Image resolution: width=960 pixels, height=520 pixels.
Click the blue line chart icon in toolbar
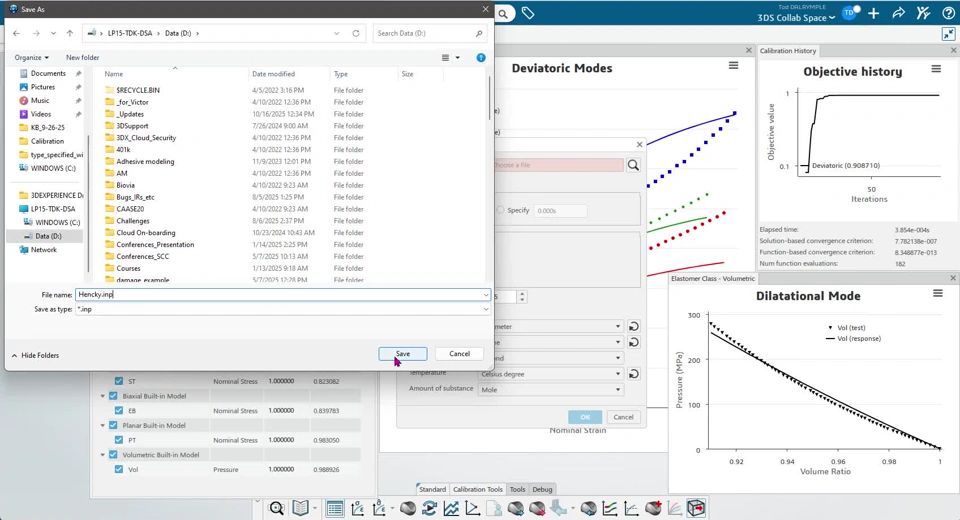coord(451,508)
